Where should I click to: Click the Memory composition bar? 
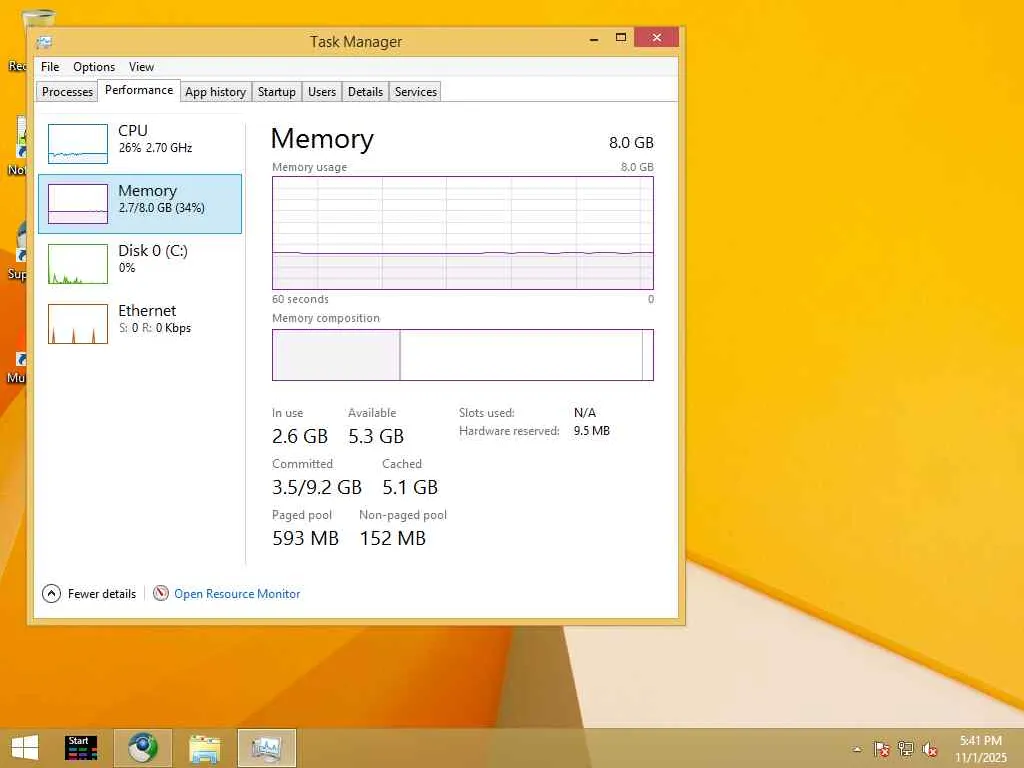pos(463,355)
